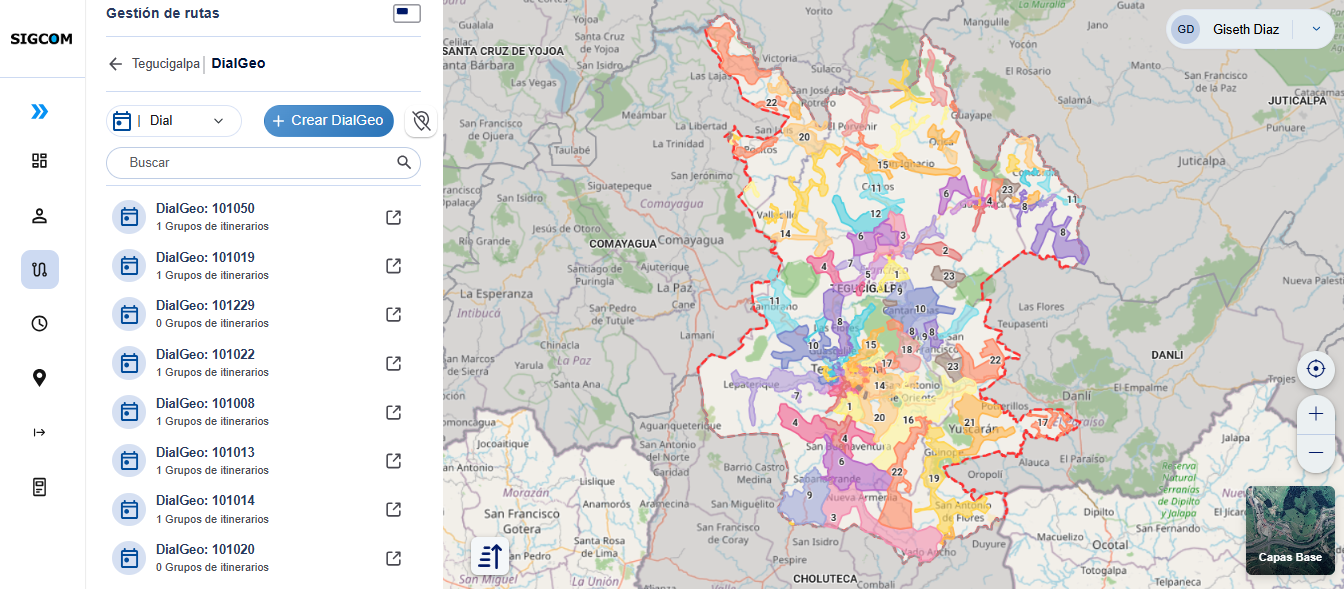Open the location pin icon in sidebar
1344x589 pixels.
[x=39, y=378]
